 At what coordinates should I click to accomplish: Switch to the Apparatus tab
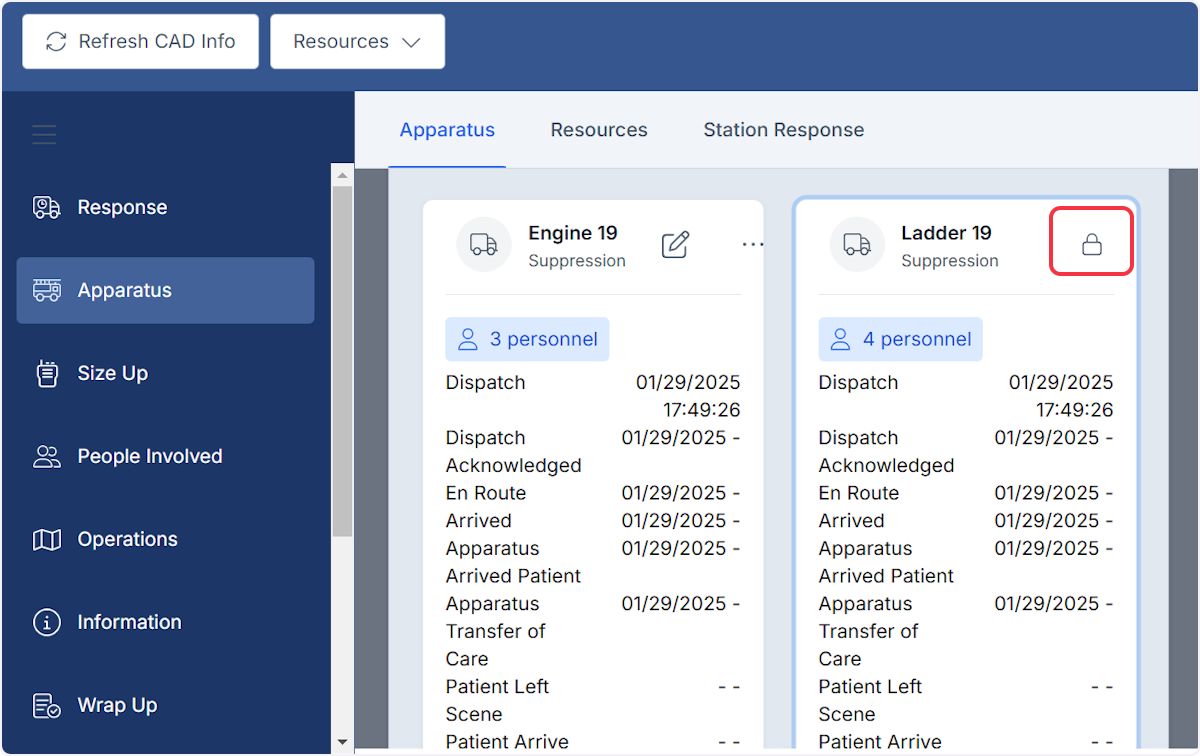pos(447,130)
